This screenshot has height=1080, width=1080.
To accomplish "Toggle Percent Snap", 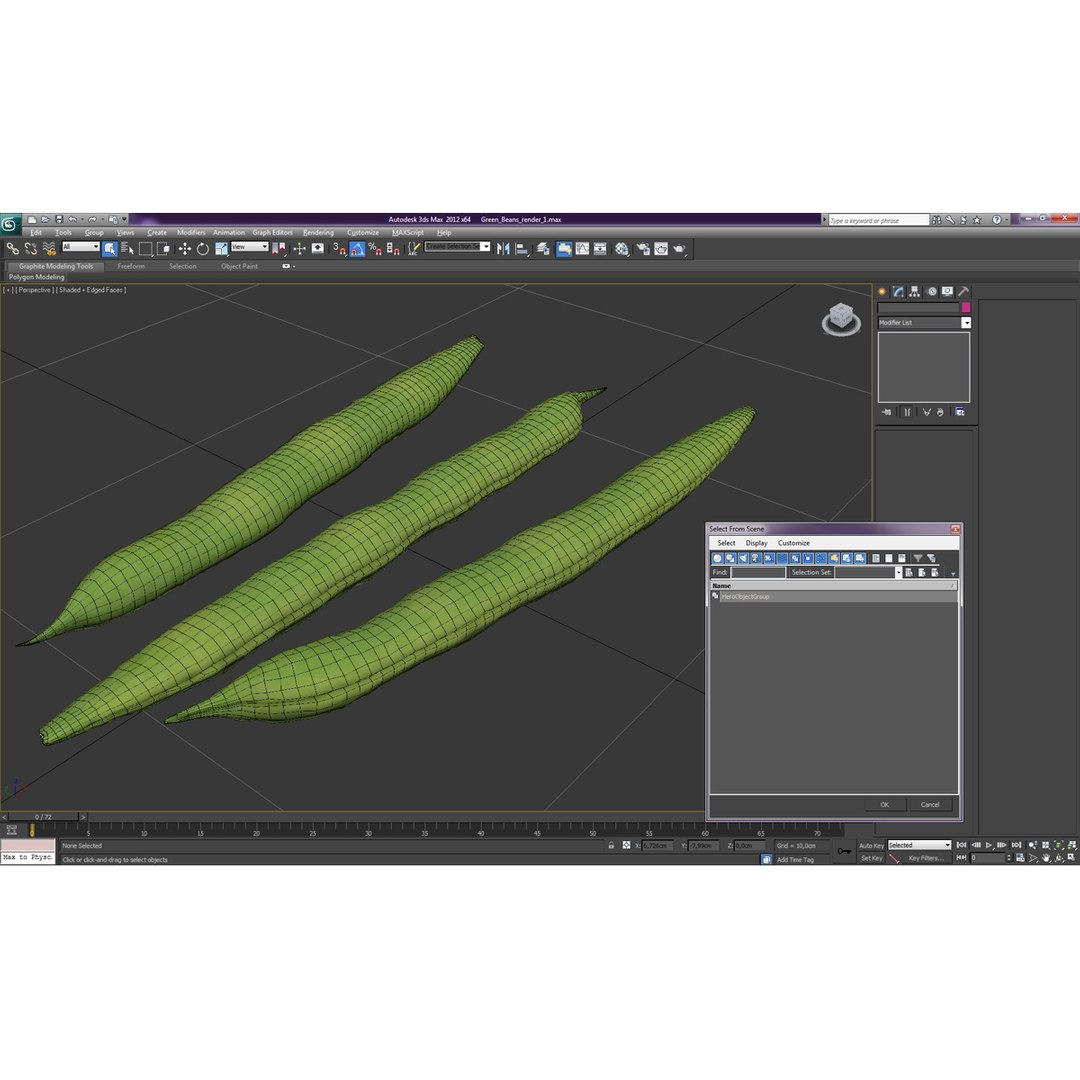I will pyautogui.click(x=375, y=249).
